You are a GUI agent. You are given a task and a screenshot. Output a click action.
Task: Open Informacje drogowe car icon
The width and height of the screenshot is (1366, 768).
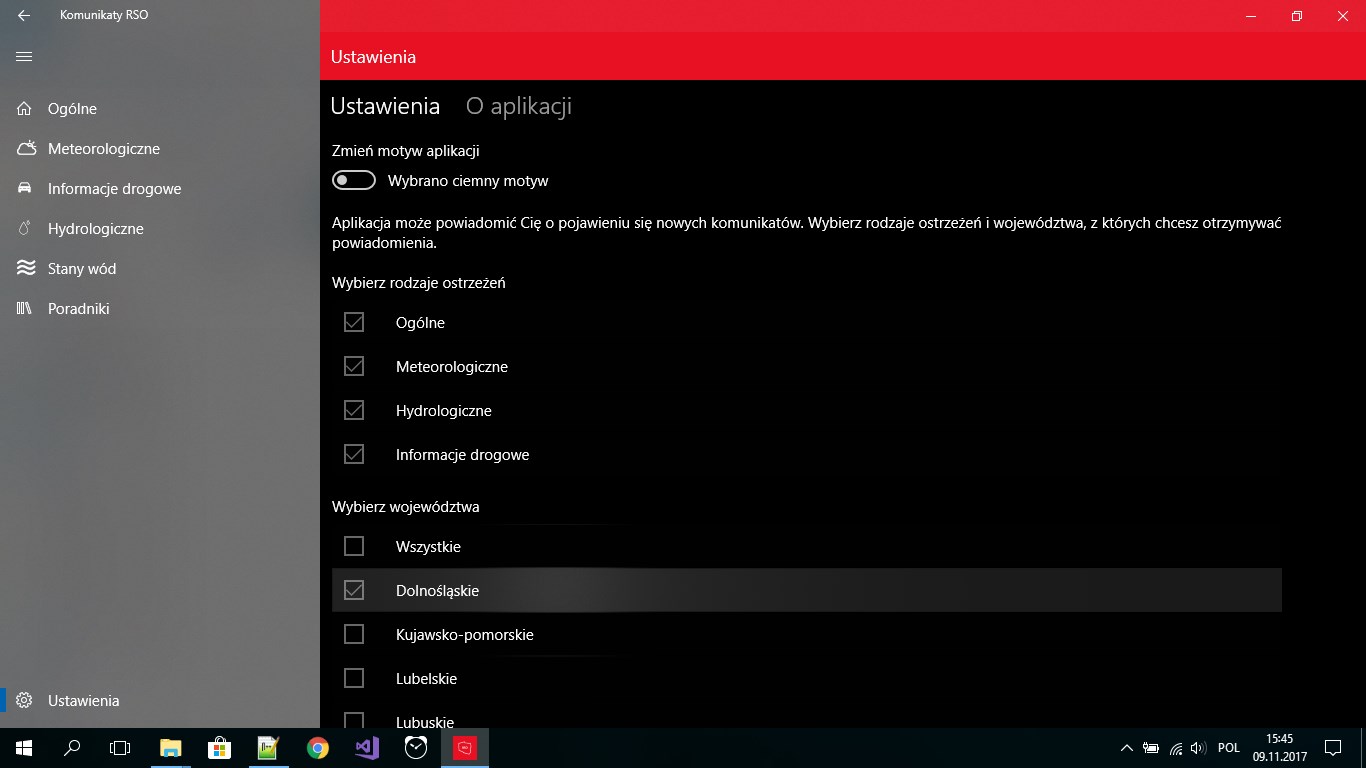pos(25,188)
